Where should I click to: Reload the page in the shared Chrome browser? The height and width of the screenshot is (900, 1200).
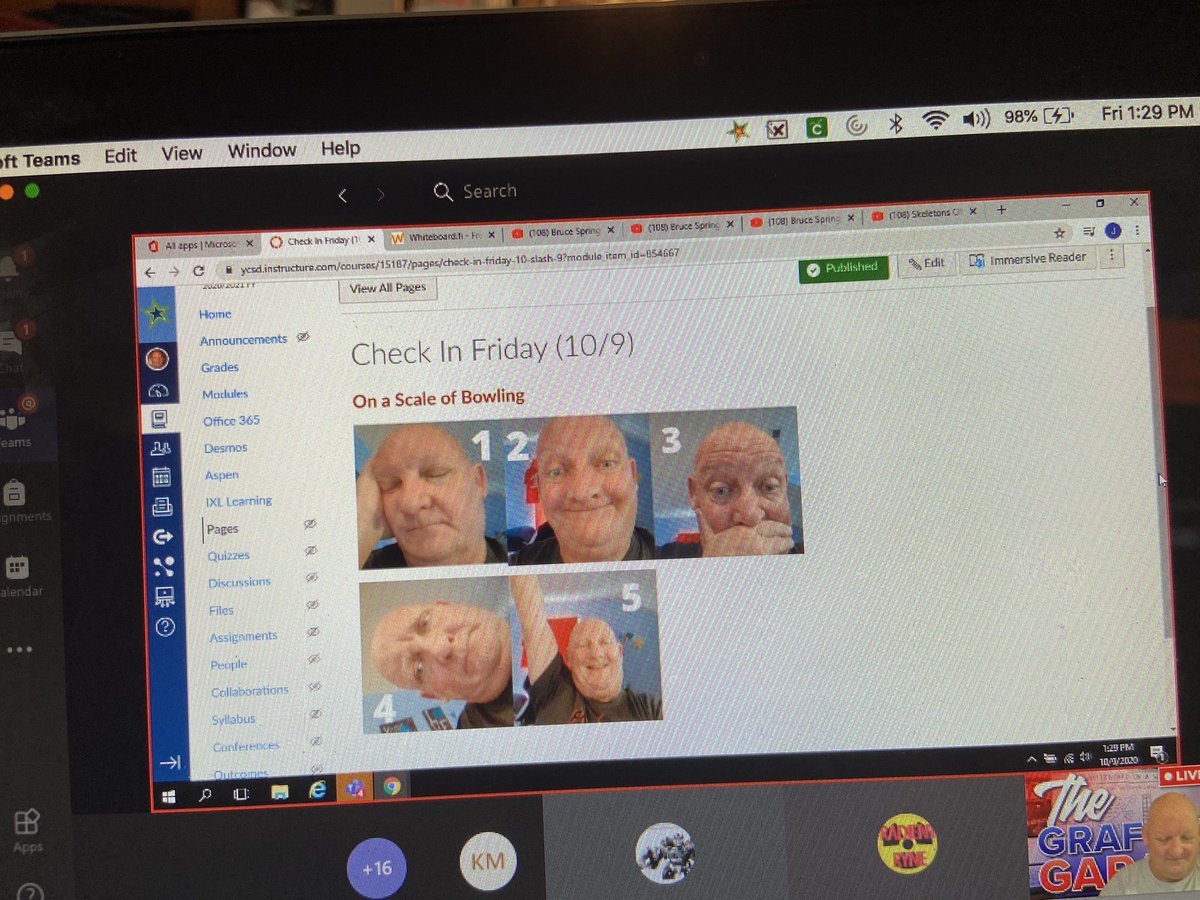[198, 270]
